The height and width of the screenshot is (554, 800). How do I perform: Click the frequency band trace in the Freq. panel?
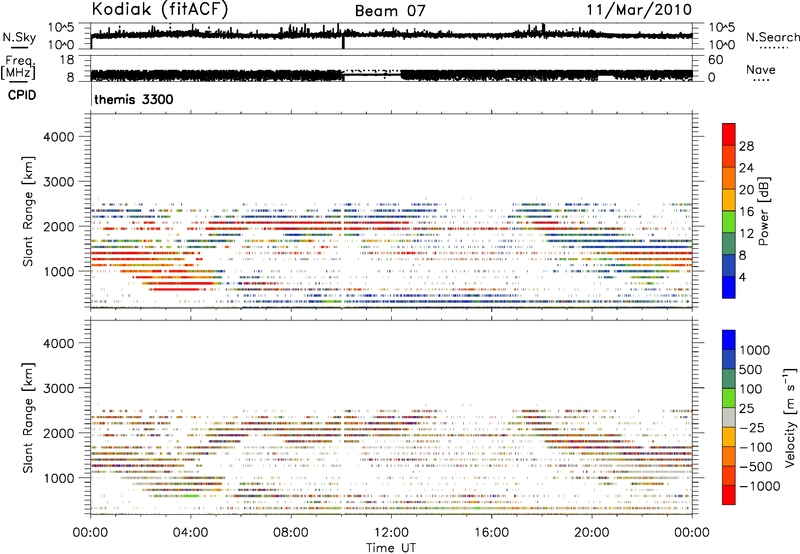pyautogui.click(x=392, y=75)
